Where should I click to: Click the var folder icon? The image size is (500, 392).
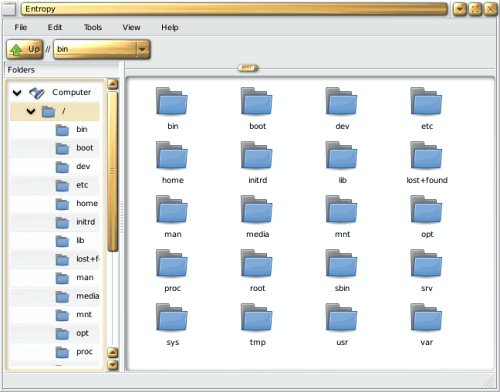coord(426,317)
